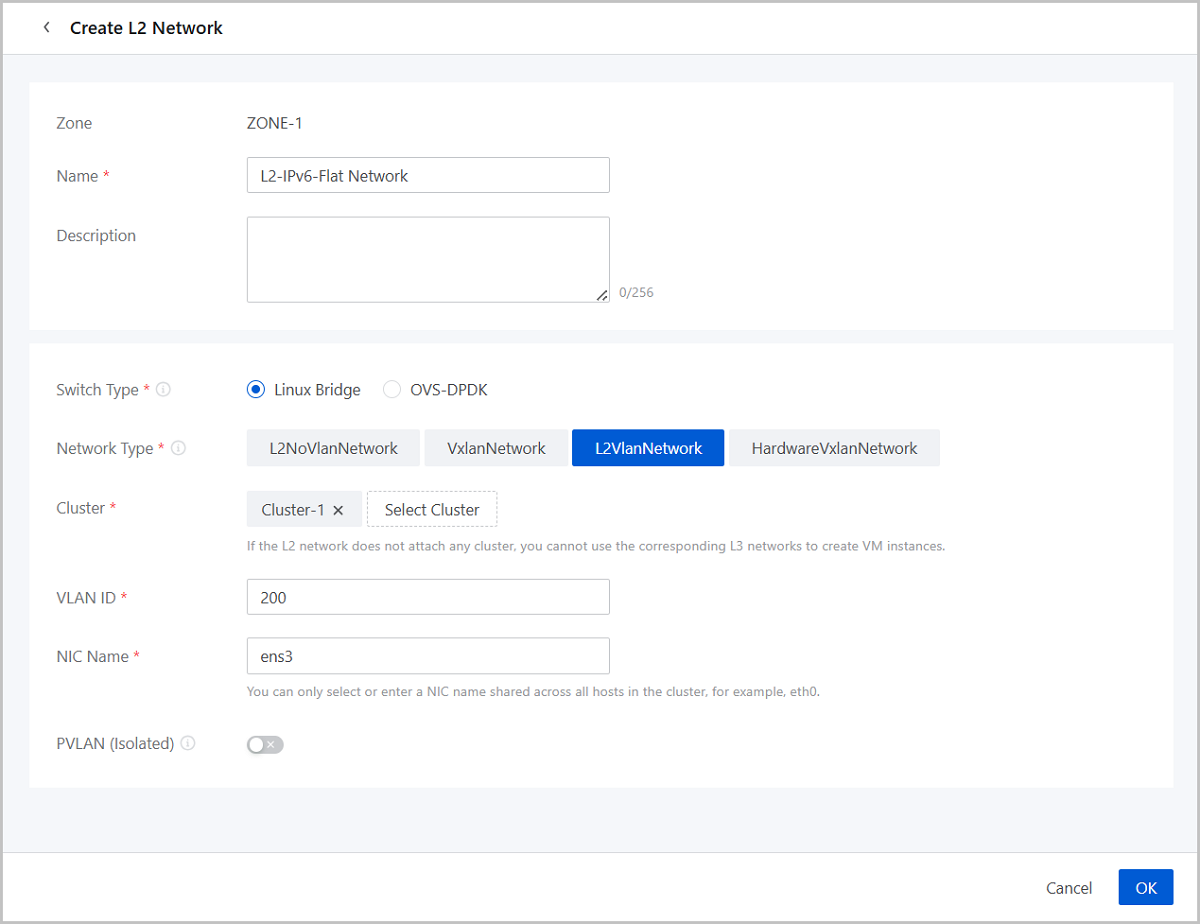This screenshot has width=1200, height=924.
Task: Grab the Description box resize handle
Action: [x=602, y=295]
